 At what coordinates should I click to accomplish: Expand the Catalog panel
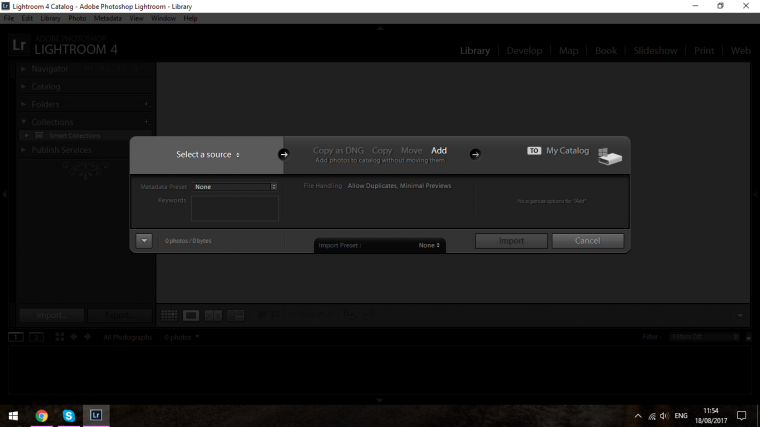23,86
